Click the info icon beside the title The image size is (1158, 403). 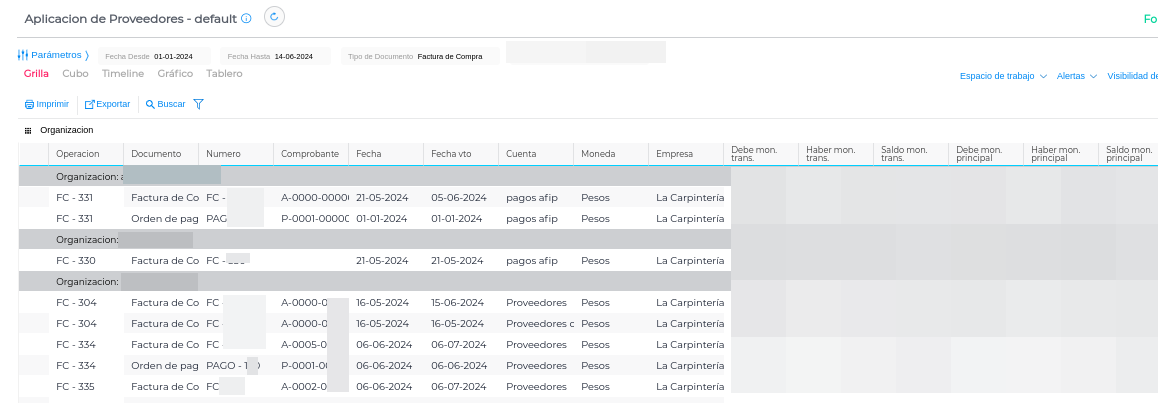[246, 18]
